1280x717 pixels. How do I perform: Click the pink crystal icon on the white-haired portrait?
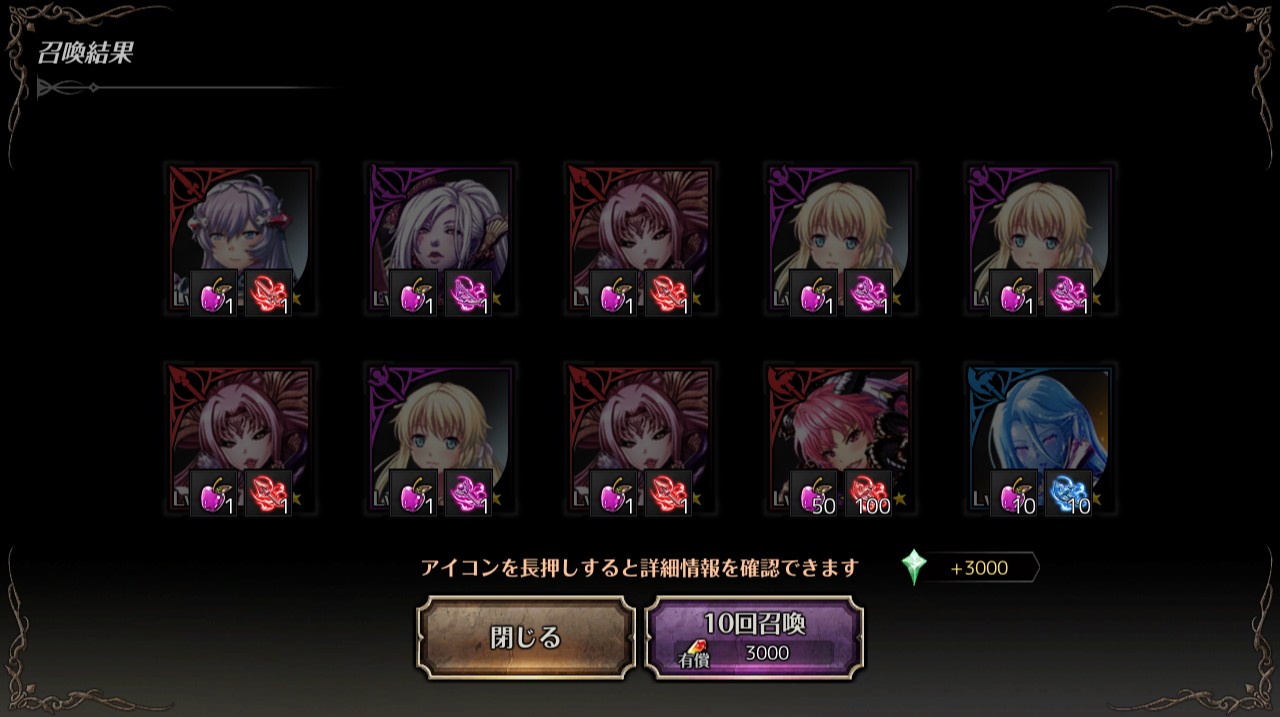pyautogui.click(x=469, y=294)
